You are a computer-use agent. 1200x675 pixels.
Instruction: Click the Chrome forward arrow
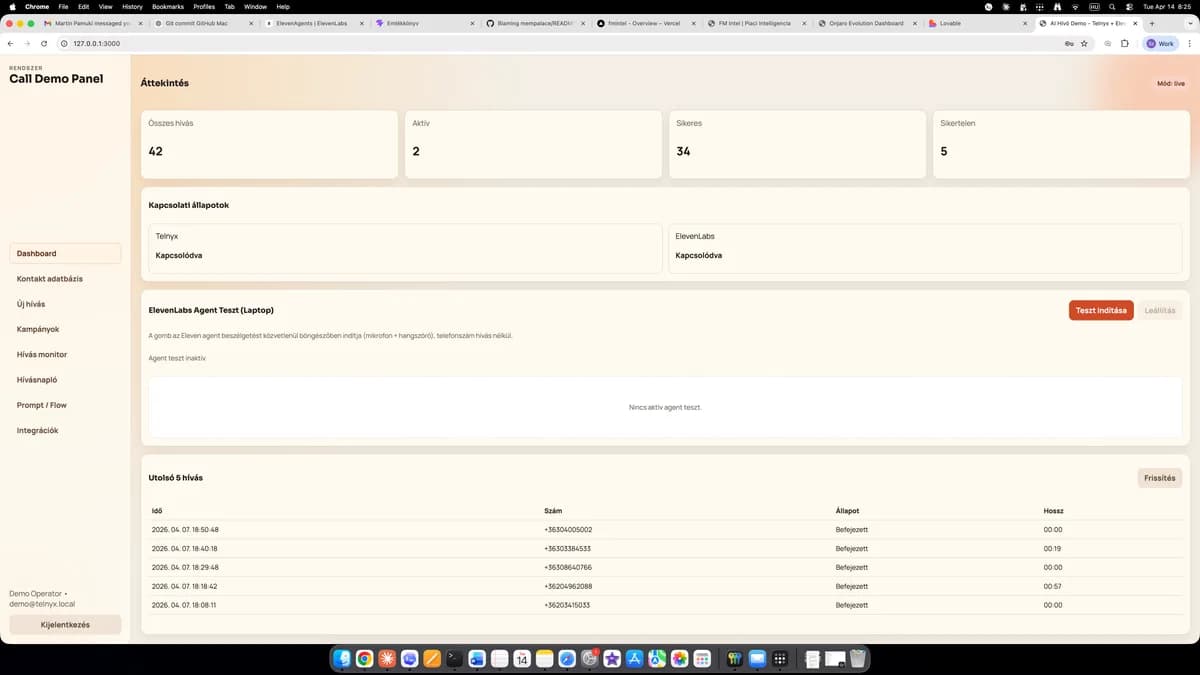(x=27, y=44)
